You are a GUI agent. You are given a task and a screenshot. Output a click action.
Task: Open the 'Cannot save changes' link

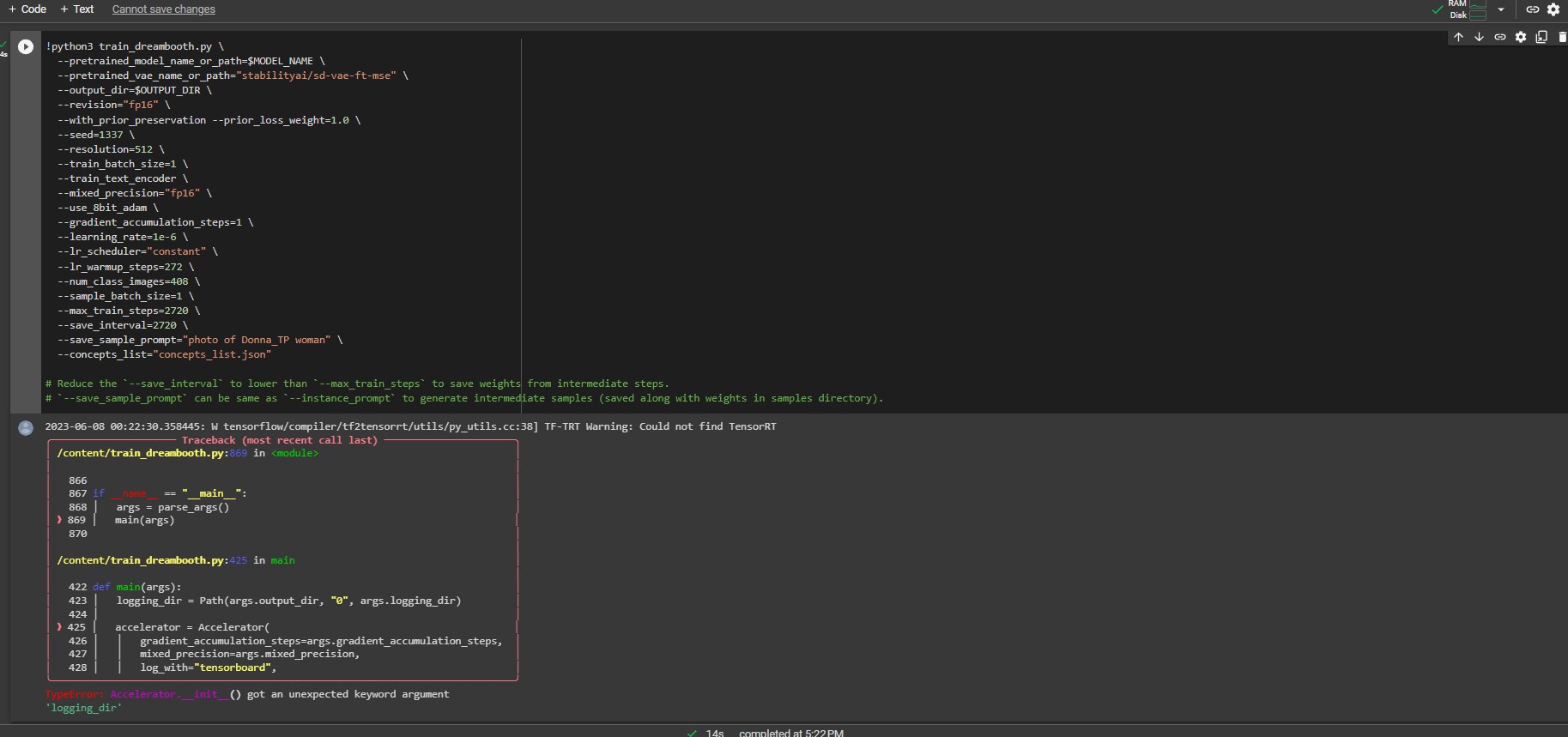coord(163,9)
